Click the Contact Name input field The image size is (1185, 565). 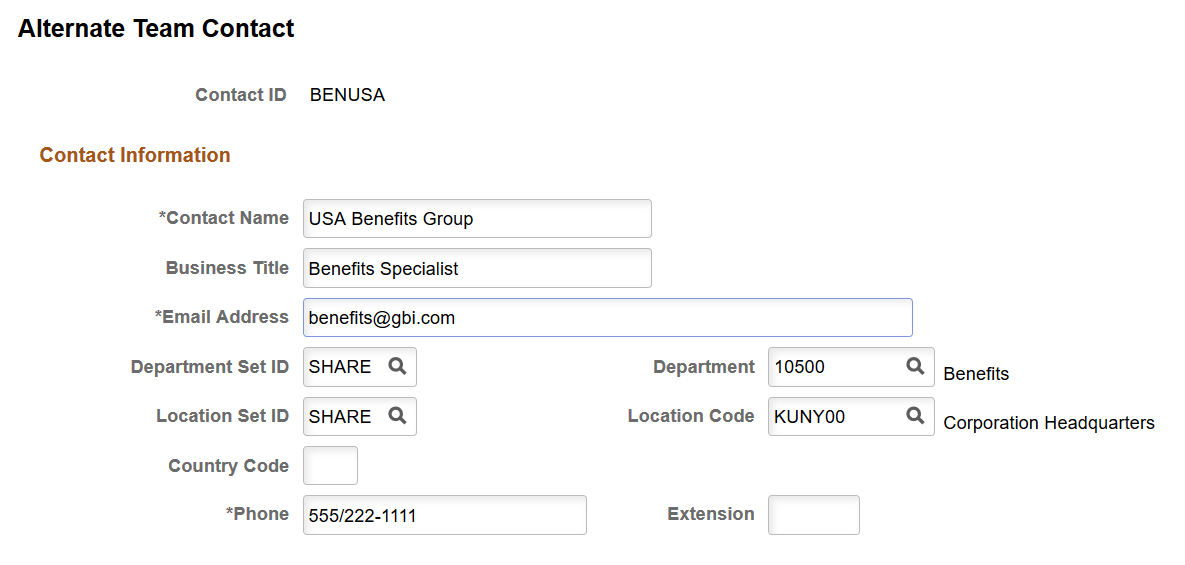tap(477, 218)
